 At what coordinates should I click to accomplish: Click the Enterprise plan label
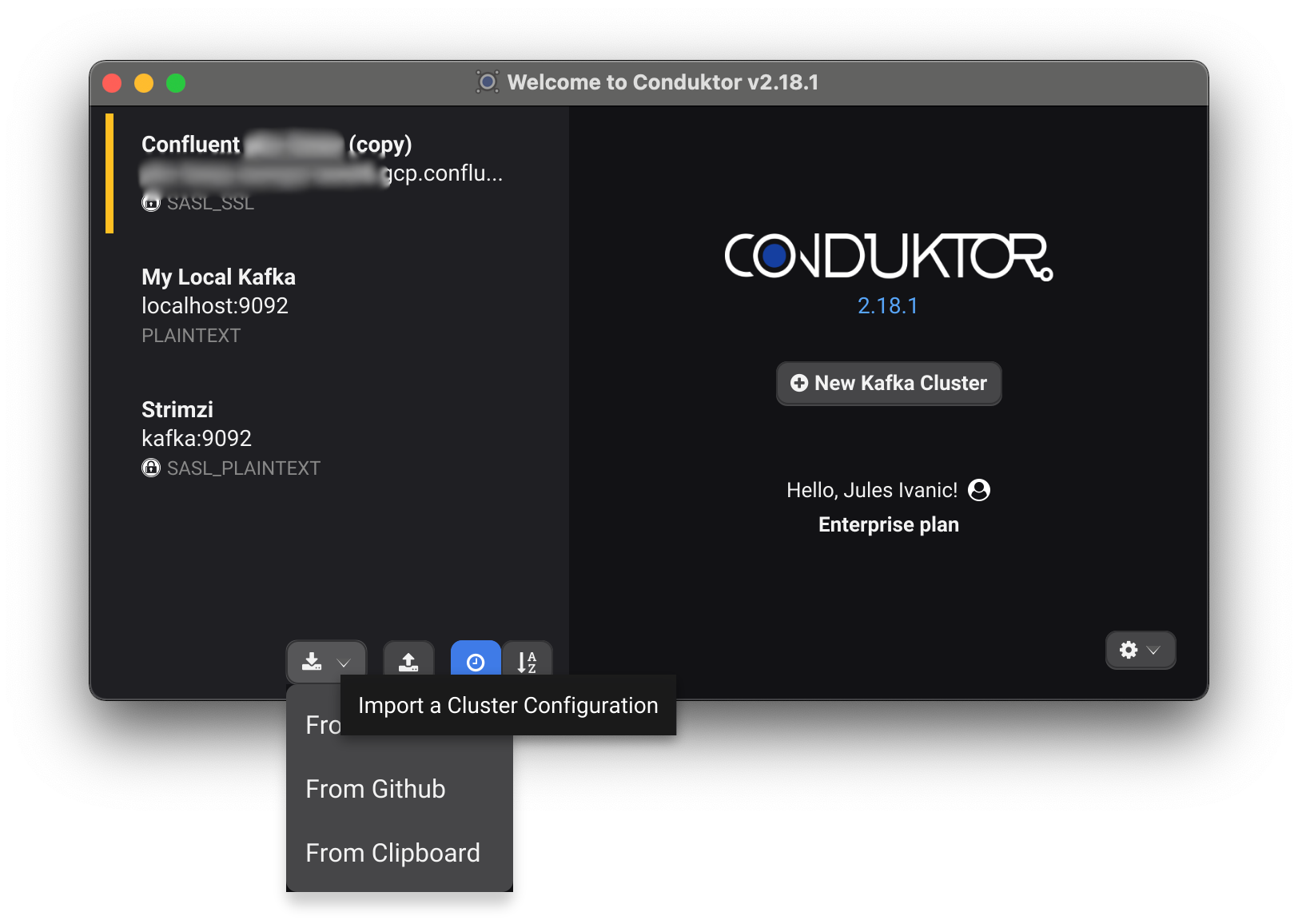tap(889, 525)
